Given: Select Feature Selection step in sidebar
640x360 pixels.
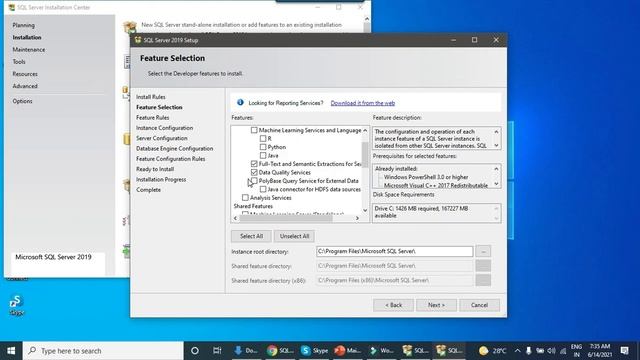Looking at the screenshot, I should (x=159, y=107).
